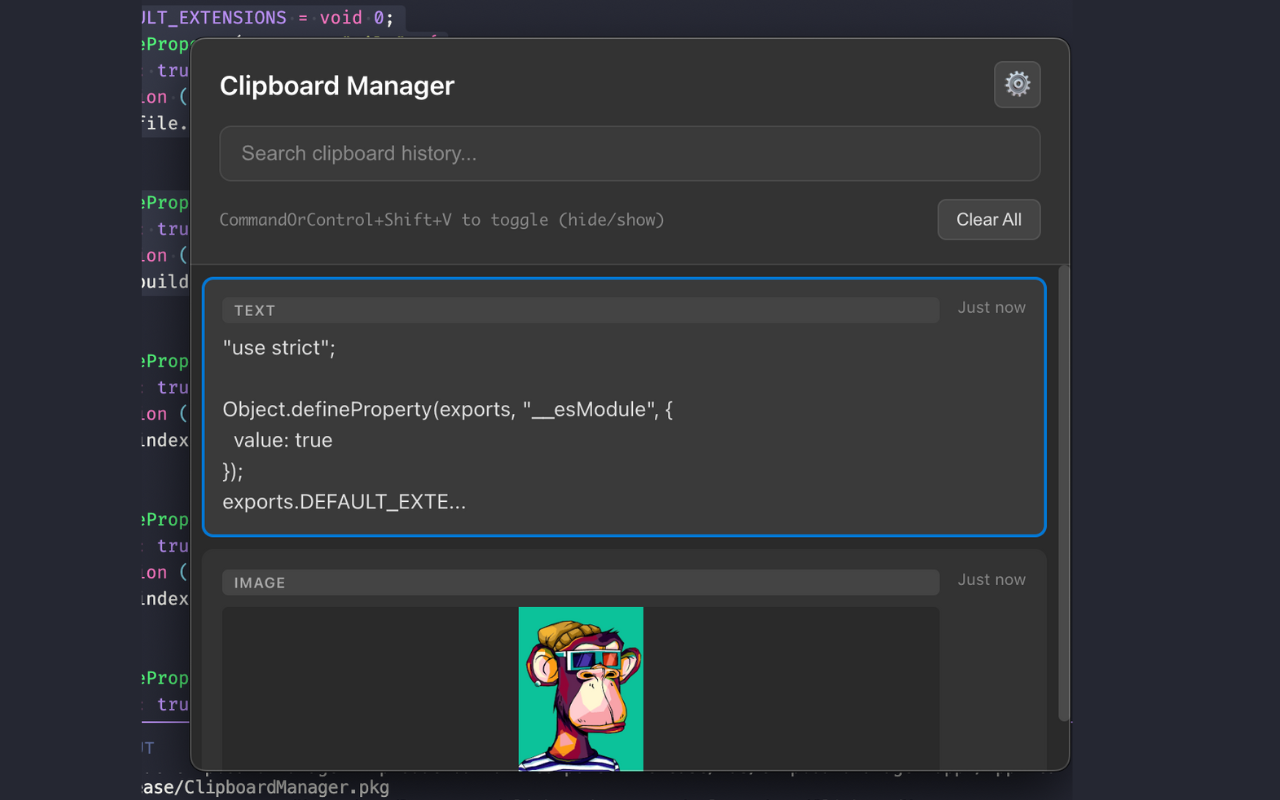Select the ape artwork thumbnail
The image size is (1280, 800).
(580, 688)
